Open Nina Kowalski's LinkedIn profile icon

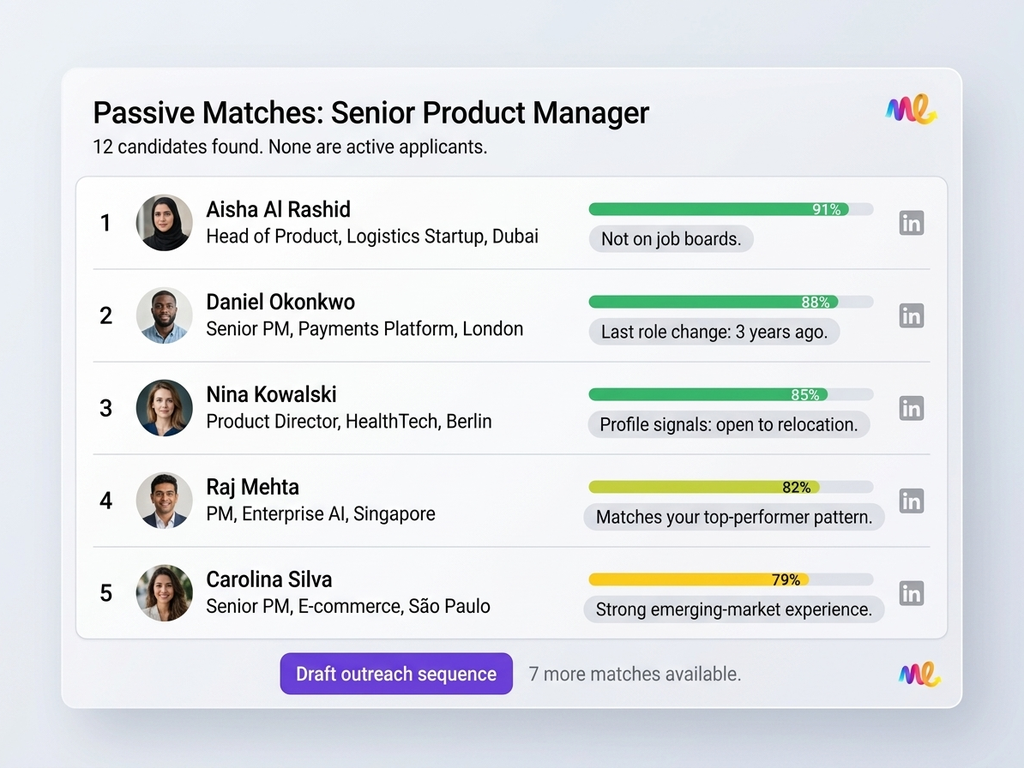[x=911, y=408]
